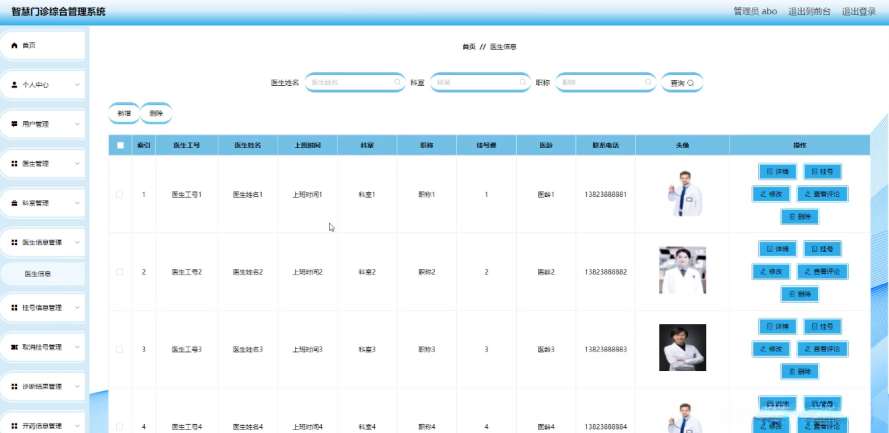The image size is (889, 433).
Task: Open the 首页 sidebar menu item
Action: click(43, 45)
